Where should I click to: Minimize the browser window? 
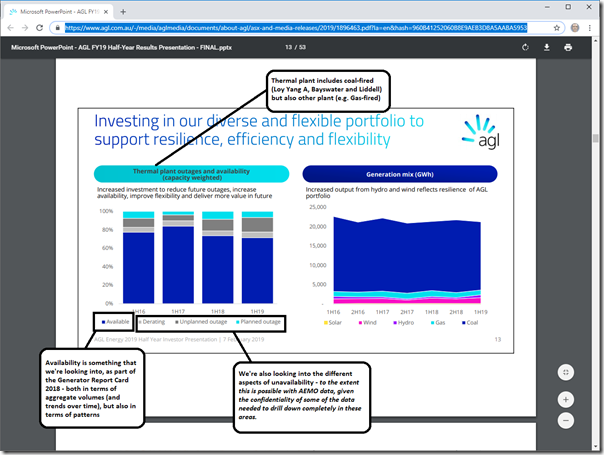(x=547, y=7)
